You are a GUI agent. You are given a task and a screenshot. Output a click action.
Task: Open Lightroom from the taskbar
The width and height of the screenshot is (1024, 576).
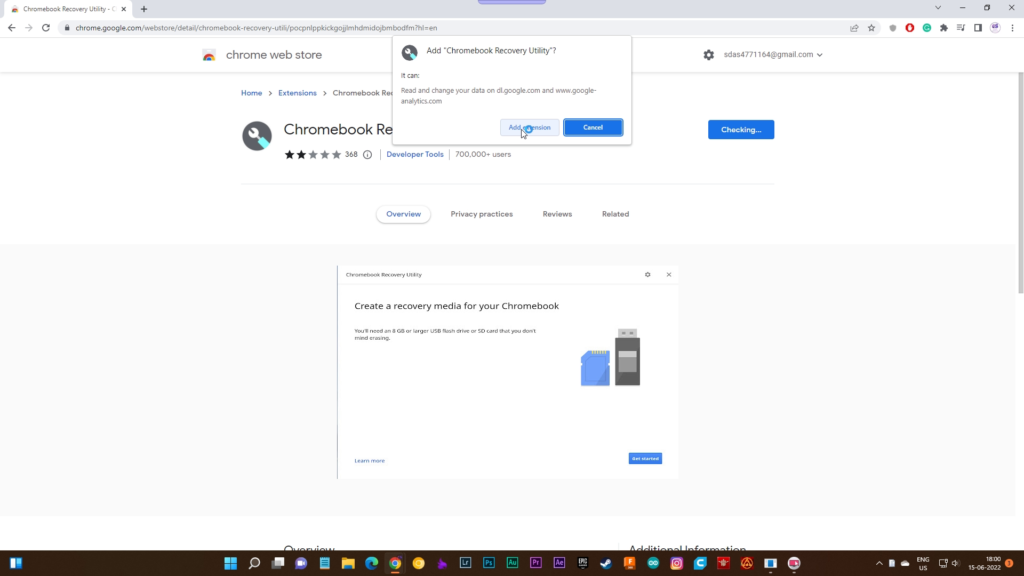tap(465, 563)
